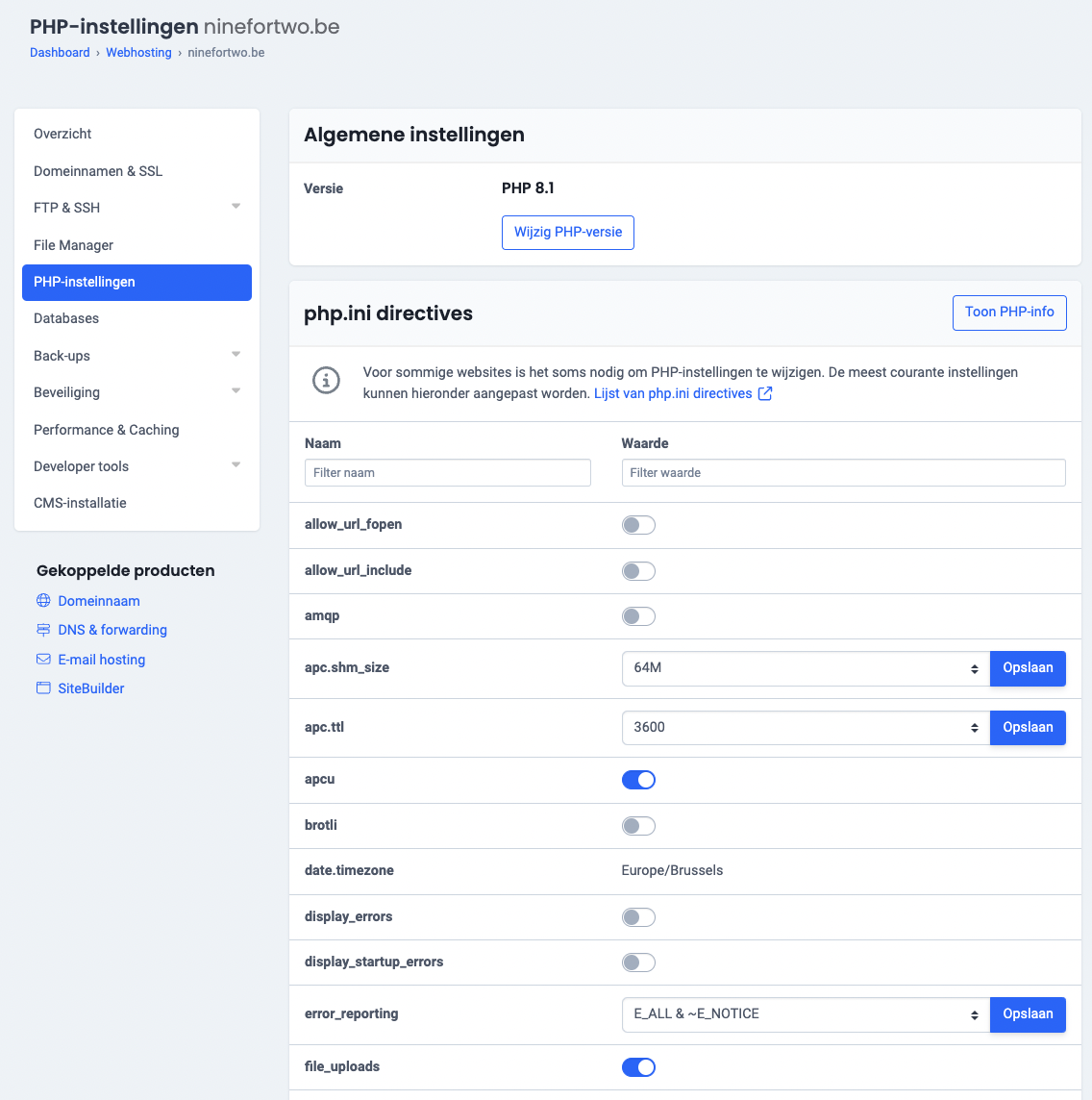Viewport: 1092px width, 1100px height.
Task: Click the Toon PHP-info button
Action: tap(1009, 312)
